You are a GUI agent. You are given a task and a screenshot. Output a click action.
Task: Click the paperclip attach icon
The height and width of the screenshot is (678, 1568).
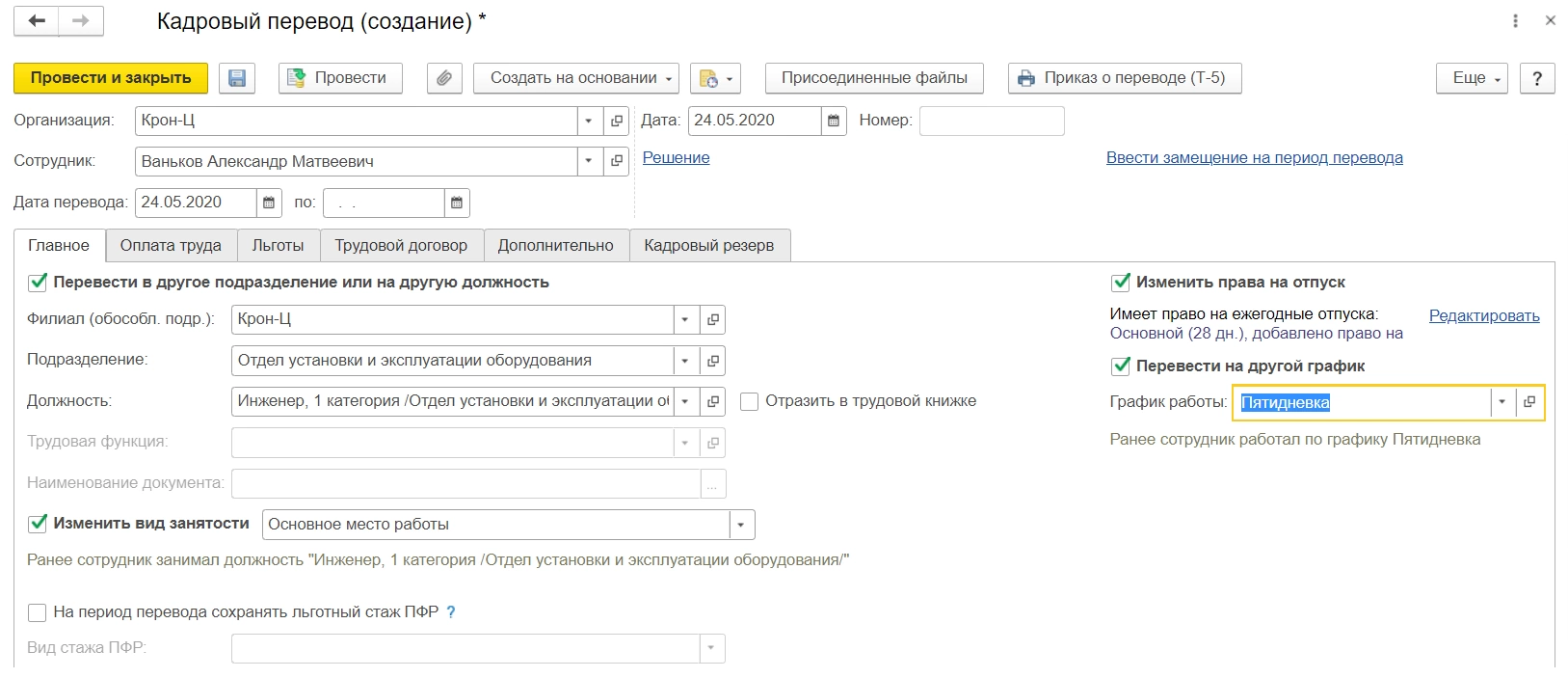click(x=444, y=78)
